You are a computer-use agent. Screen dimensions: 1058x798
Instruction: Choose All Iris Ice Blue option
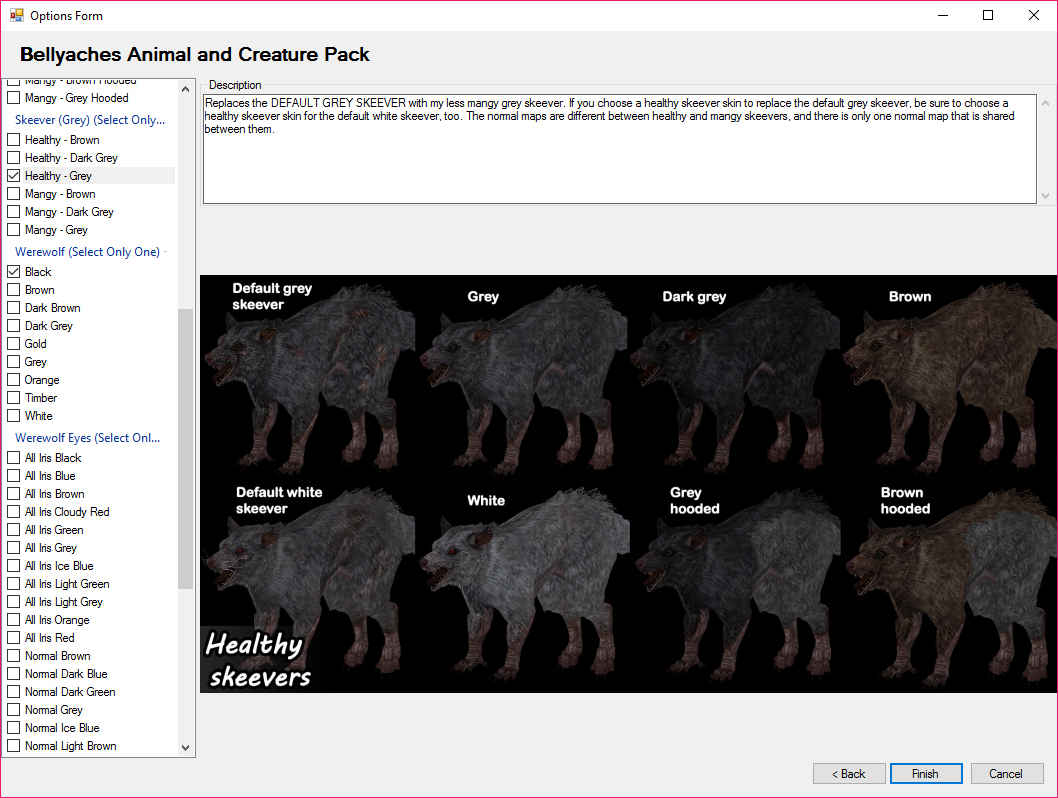[x=13, y=566]
